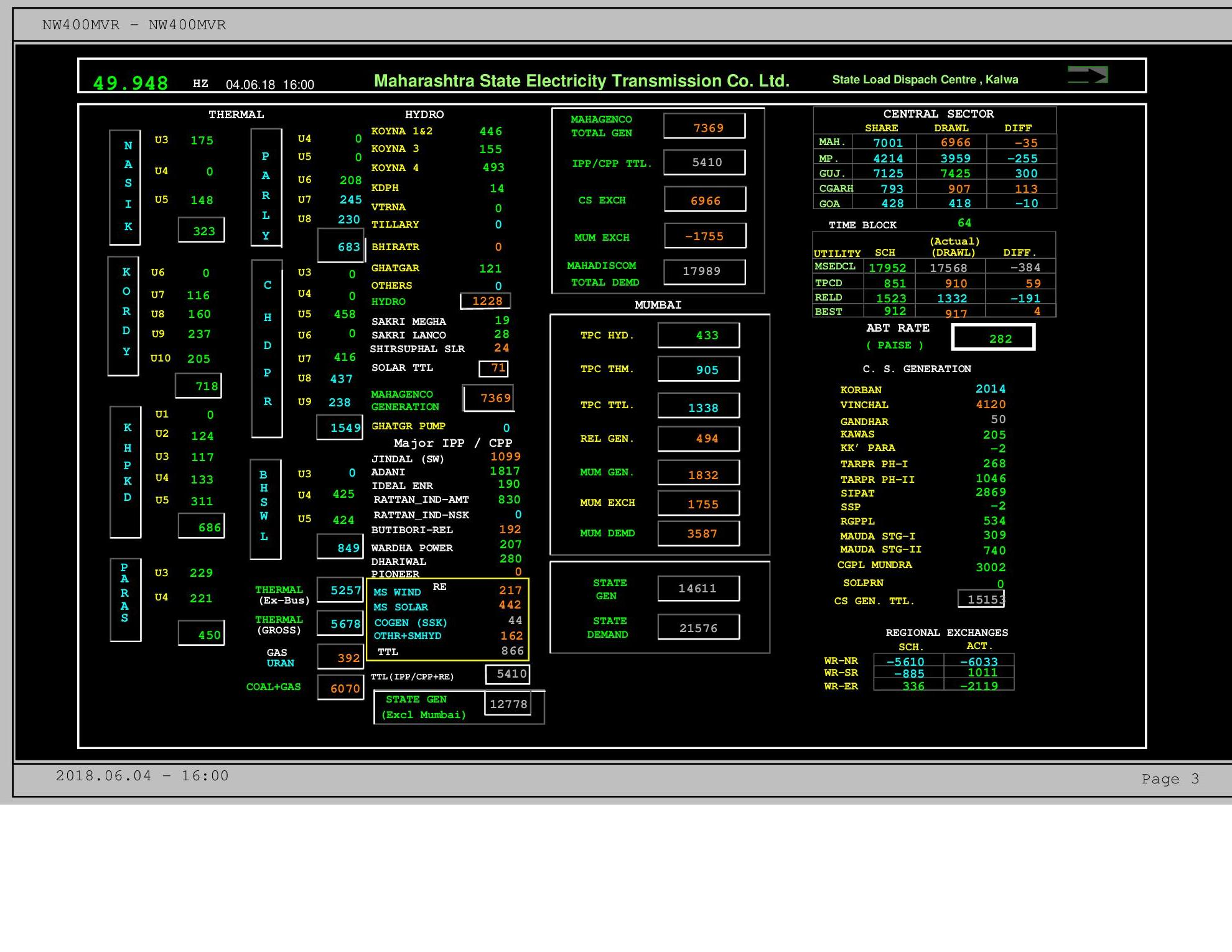The width and height of the screenshot is (1232, 952).
Task: Click the KORDY station total box 718
Action: tap(198, 386)
